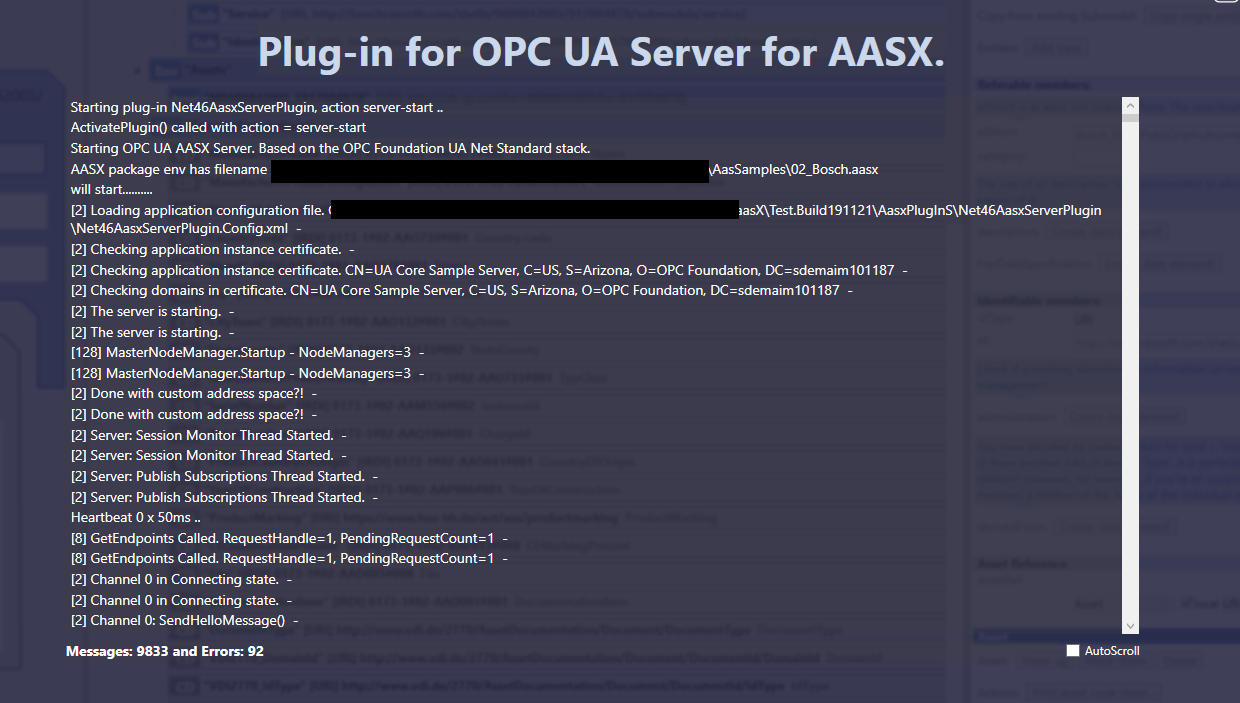
Task: Click the "Copy single" Submodel button
Action: click(x=1191, y=16)
